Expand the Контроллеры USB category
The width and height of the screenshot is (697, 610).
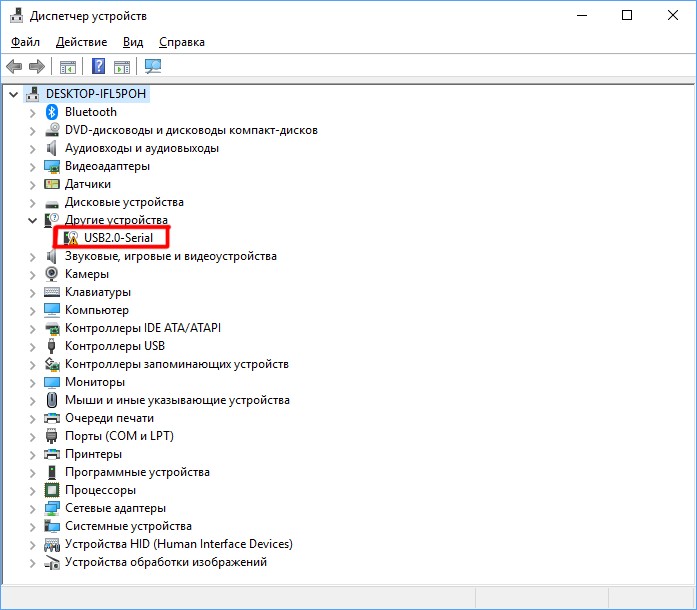32,346
